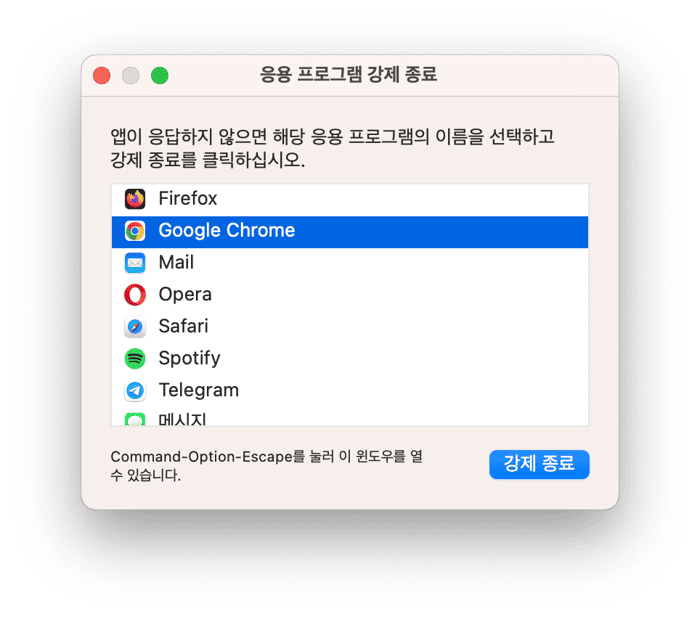Image resolution: width=700 pixels, height=617 pixels.
Task: Click the Google Chrome icon
Action: pos(135,231)
